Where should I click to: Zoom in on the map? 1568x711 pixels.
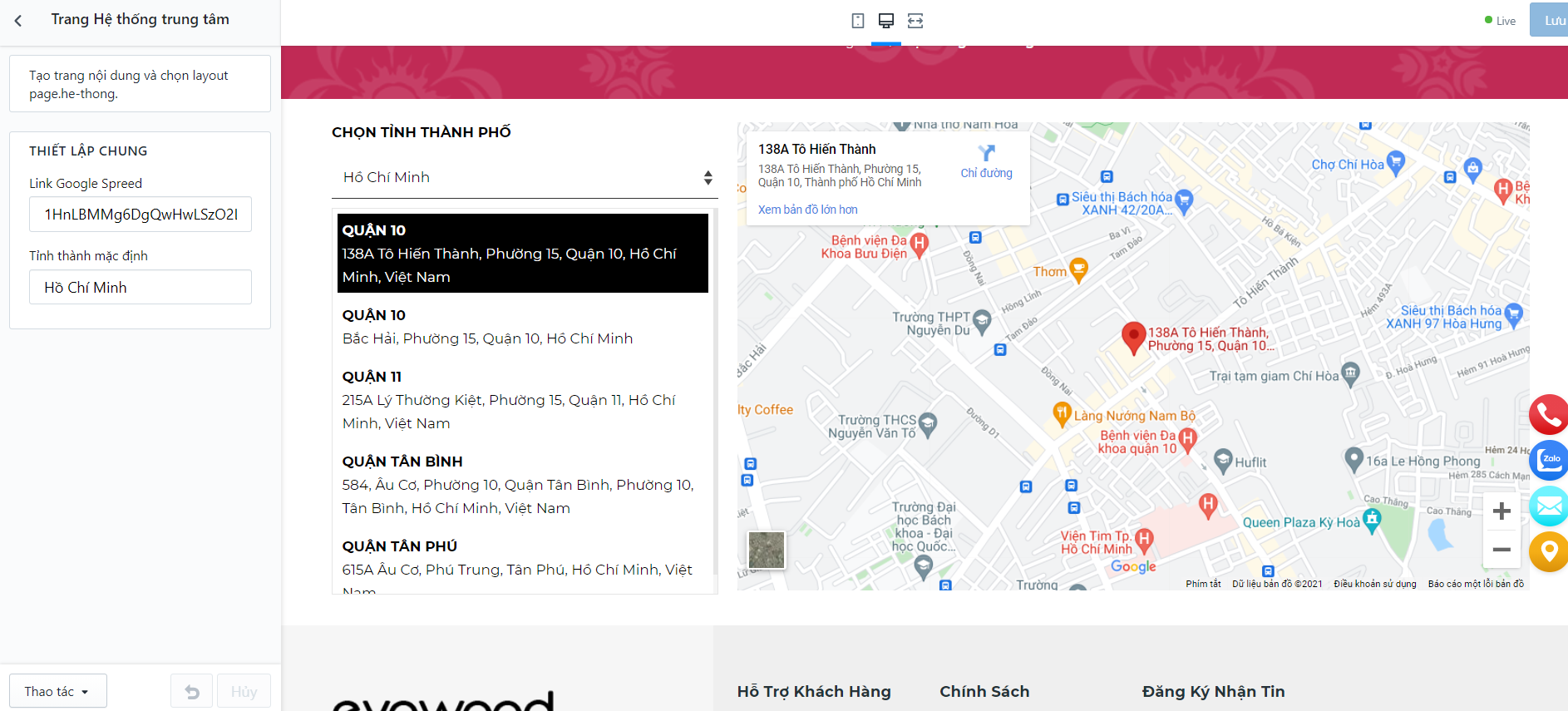pyautogui.click(x=1501, y=511)
